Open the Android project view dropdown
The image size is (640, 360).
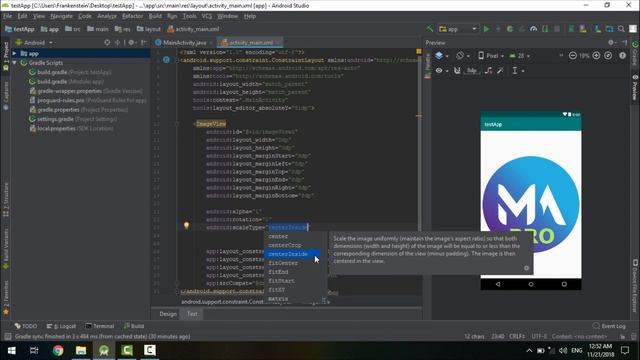[x=34, y=42]
